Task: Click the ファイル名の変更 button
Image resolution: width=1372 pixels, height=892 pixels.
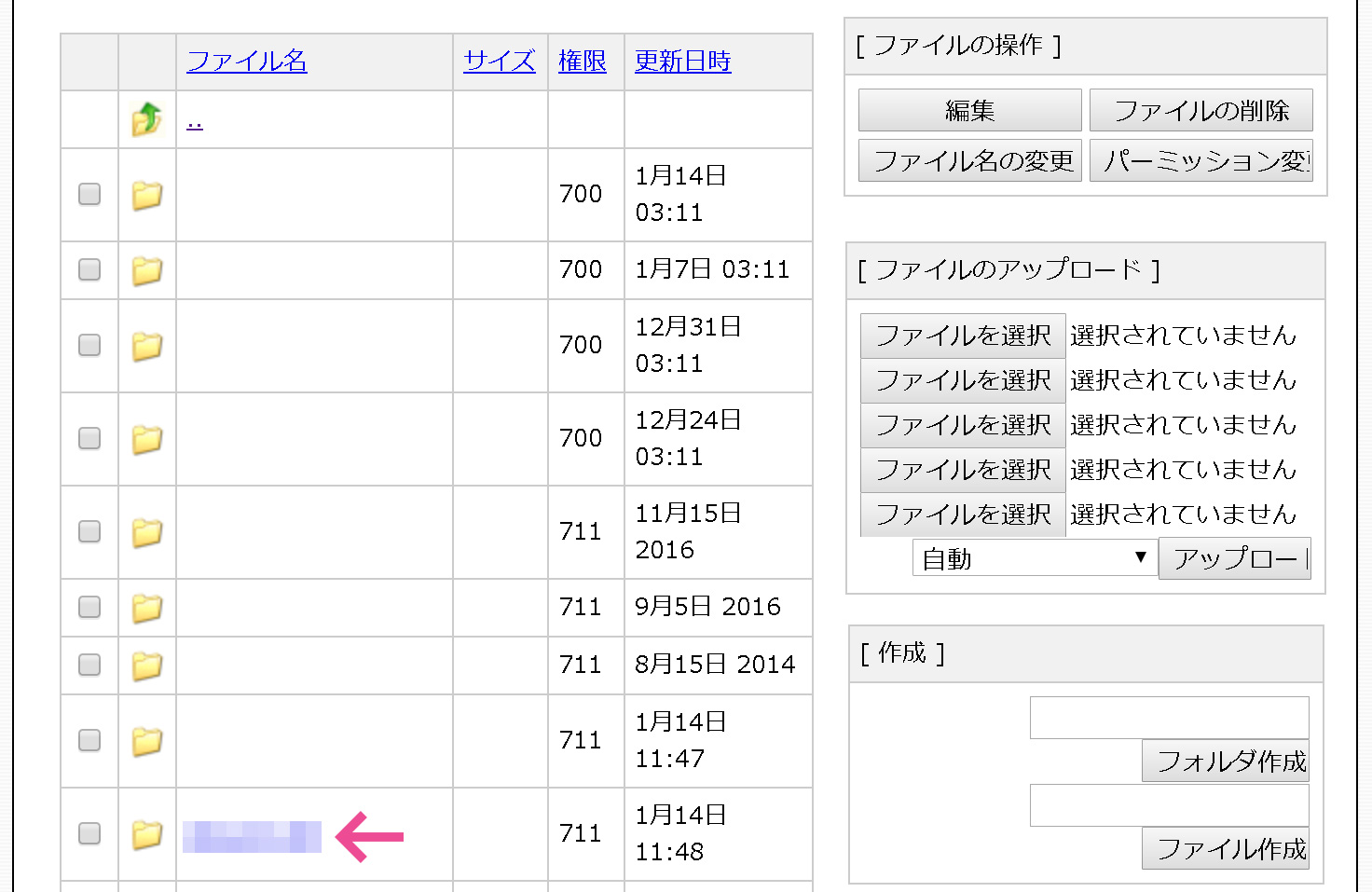Action: [970, 161]
